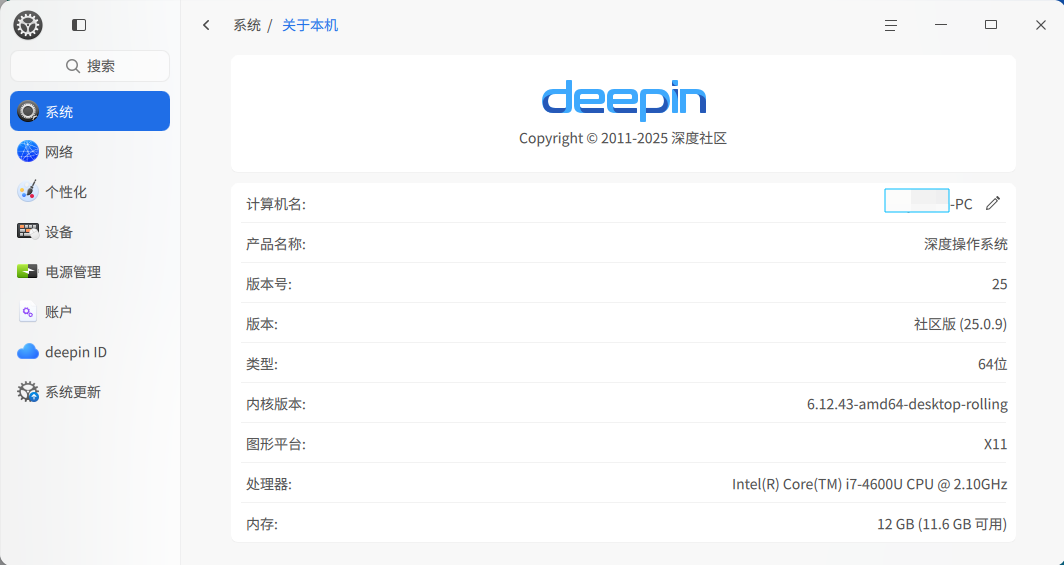Open the deepin ID sidebar category
Viewport: 1064px width, 565px height.
click(90, 351)
